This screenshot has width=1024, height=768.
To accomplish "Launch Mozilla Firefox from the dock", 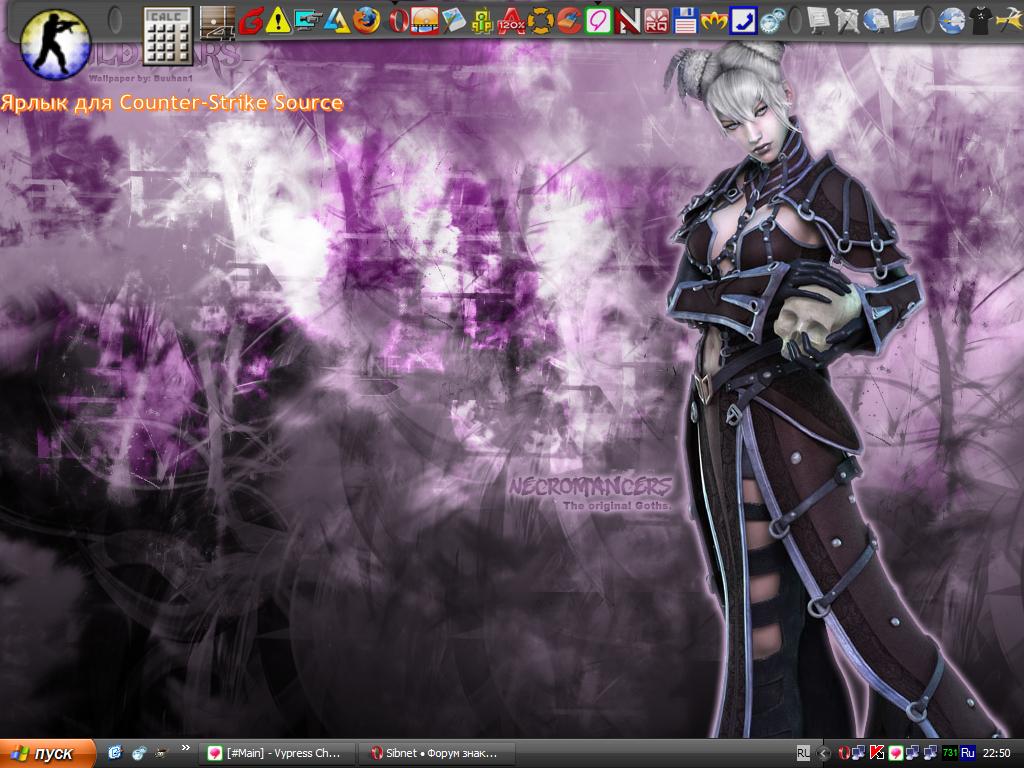I will coord(366,21).
